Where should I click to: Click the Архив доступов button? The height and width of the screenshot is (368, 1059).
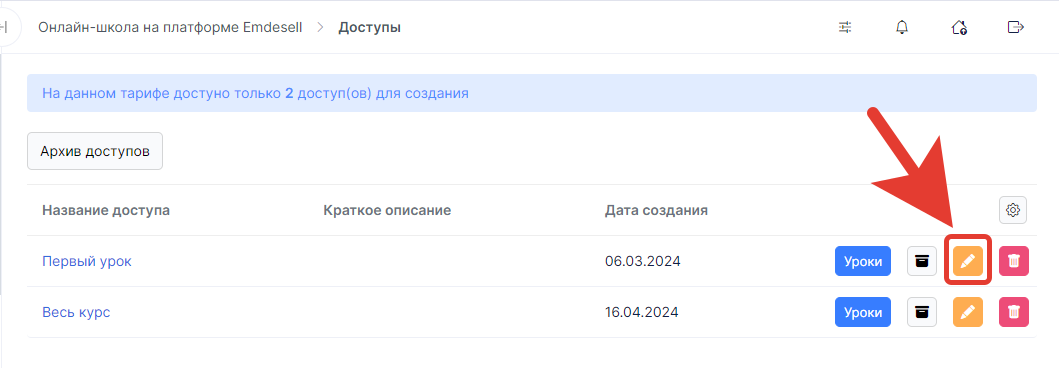point(95,151)
